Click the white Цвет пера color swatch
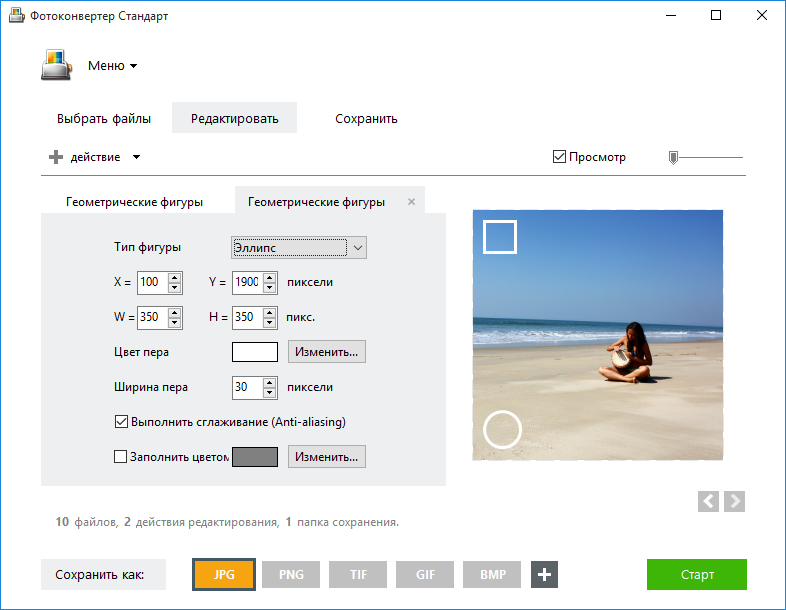Image resolution: width=786 pixels, height=610 pixels. [x=255, y=352]
